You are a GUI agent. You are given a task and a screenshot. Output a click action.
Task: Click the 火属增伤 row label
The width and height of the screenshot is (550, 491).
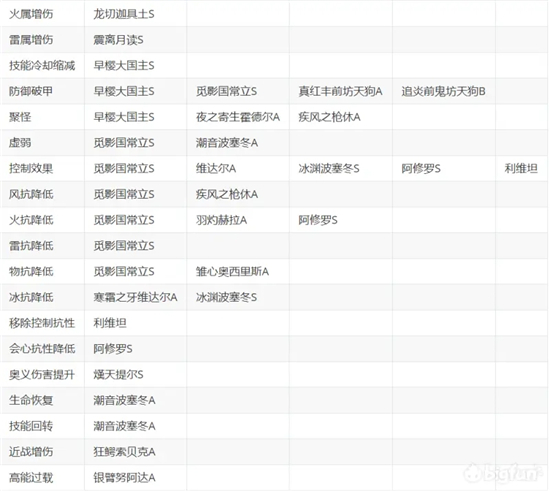coord(31,14)
